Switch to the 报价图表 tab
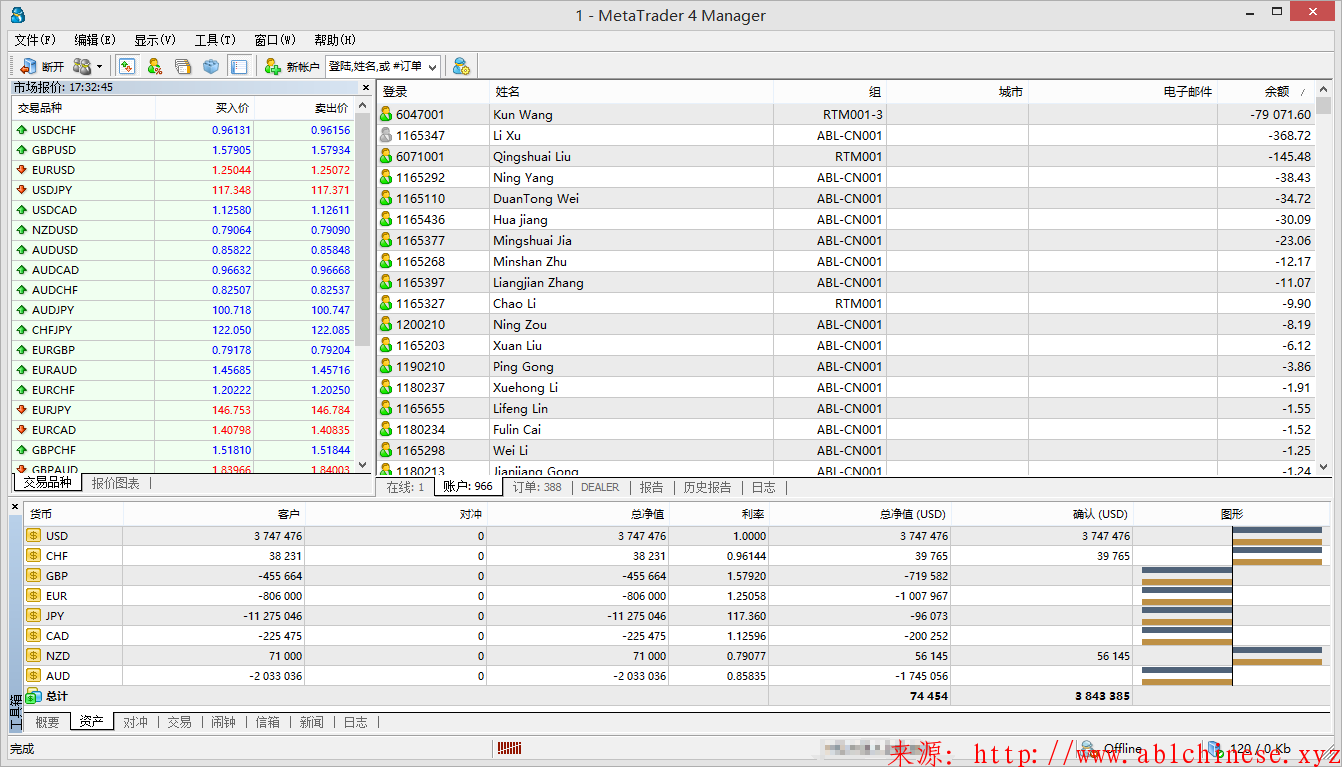 click(x=116, y=484)
